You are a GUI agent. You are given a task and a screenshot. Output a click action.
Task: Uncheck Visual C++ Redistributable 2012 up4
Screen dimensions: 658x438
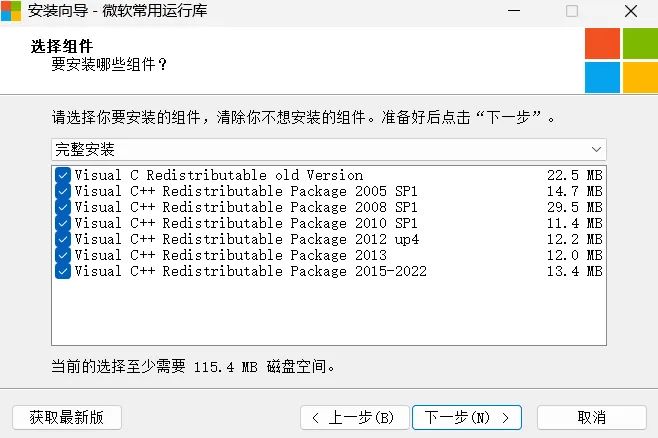point(63,239)
